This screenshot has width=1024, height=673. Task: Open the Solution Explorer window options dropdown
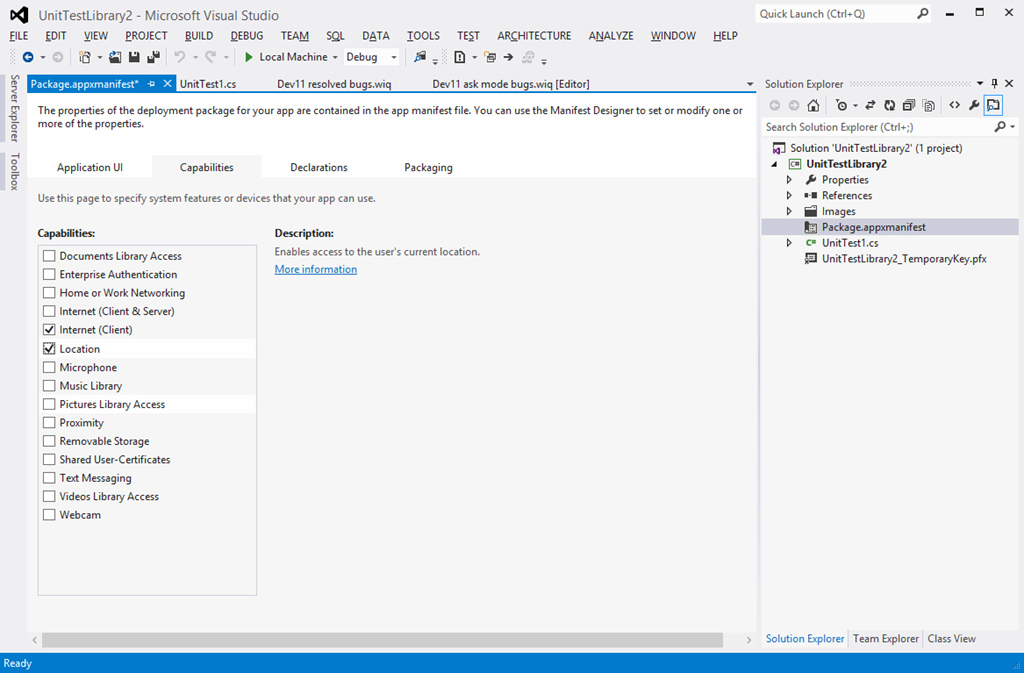[980, 84]
